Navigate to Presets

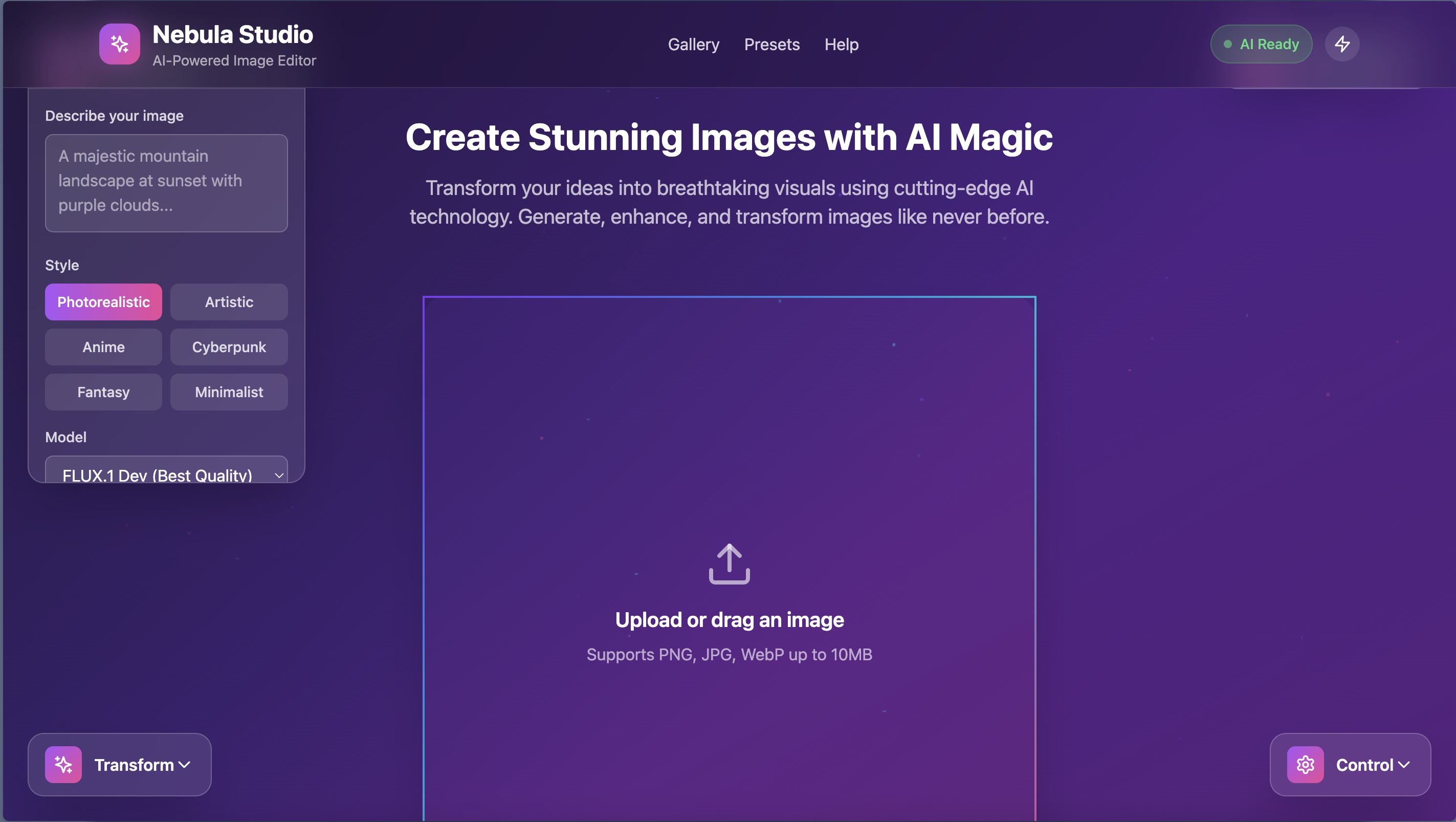[x=772, y=44]
